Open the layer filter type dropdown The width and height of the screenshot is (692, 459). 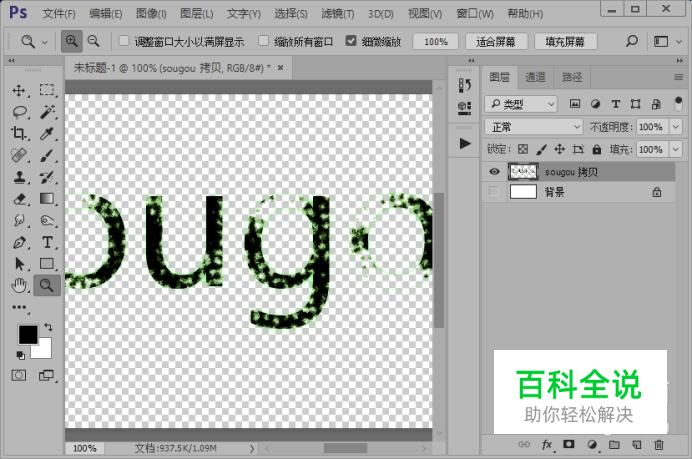pyautogui.click(x=521, y=104)
